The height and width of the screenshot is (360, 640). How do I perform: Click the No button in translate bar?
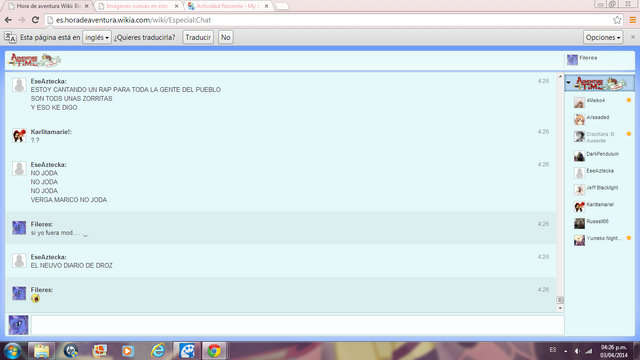226,37
